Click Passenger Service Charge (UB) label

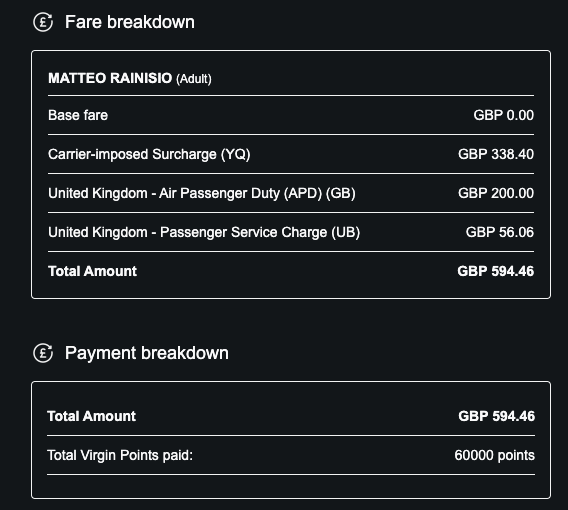click(x=204, y=232)
